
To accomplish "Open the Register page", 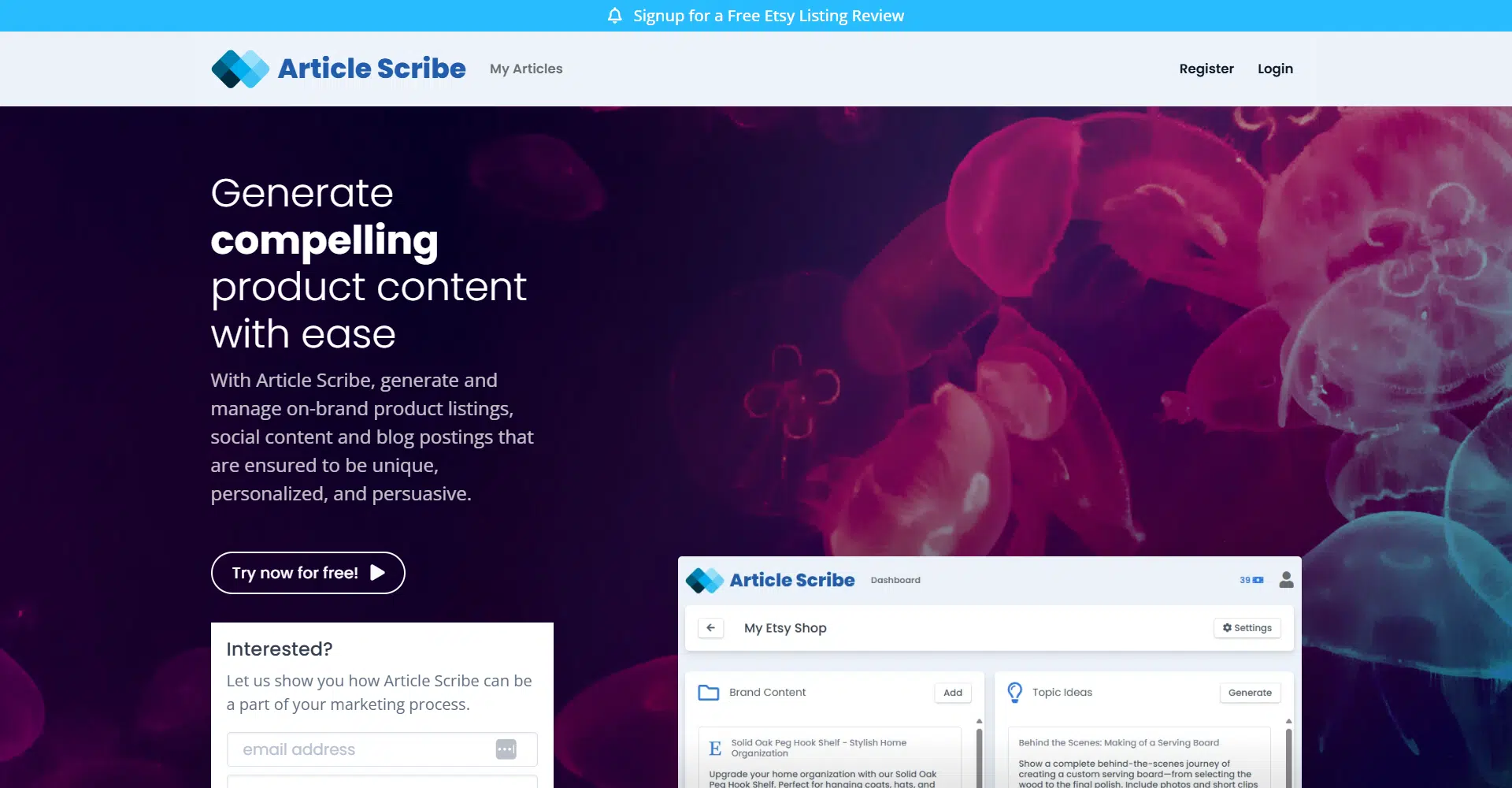I will (x=1206, y=69).
